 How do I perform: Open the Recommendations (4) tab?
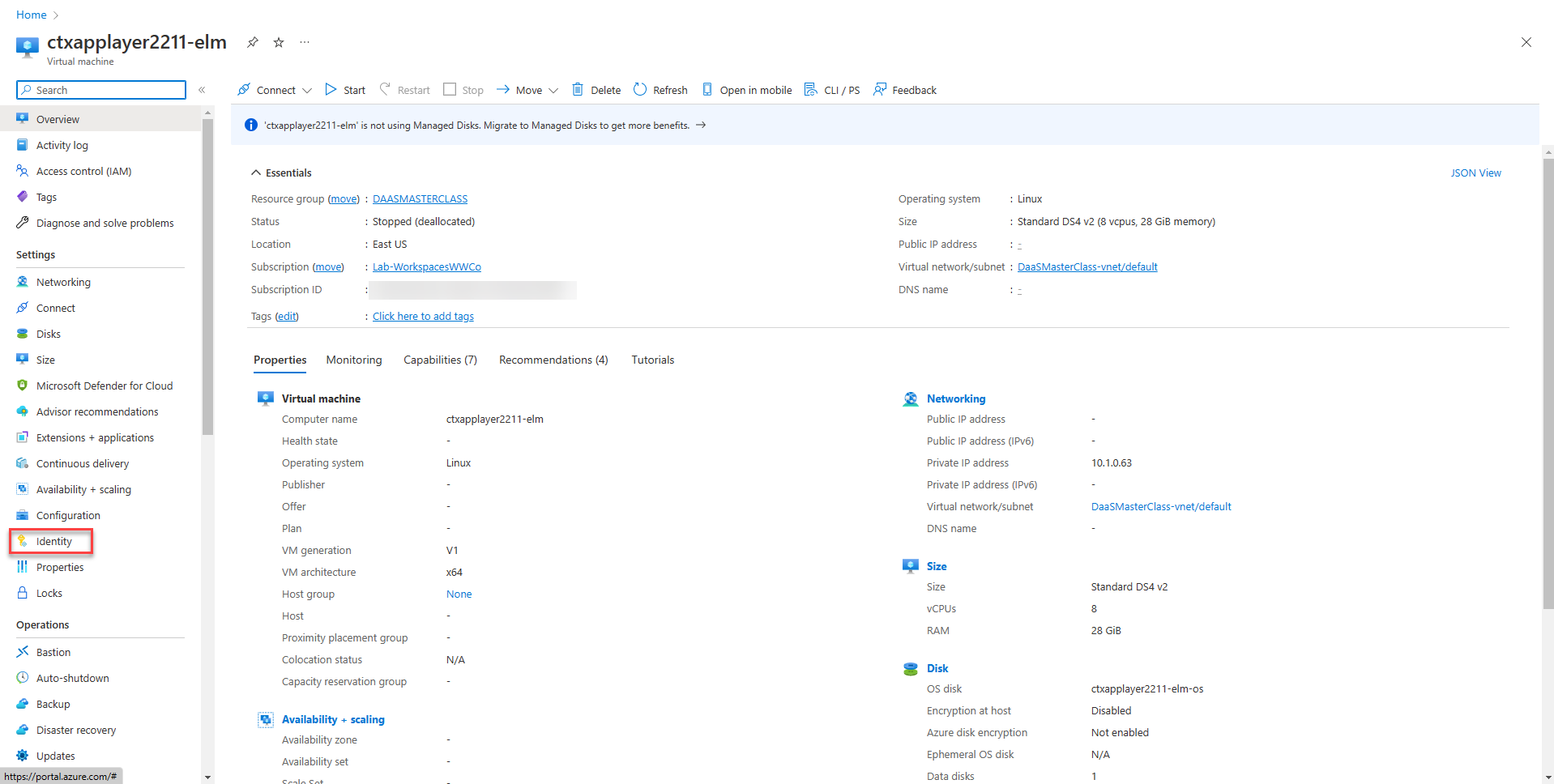coord(553,360)
